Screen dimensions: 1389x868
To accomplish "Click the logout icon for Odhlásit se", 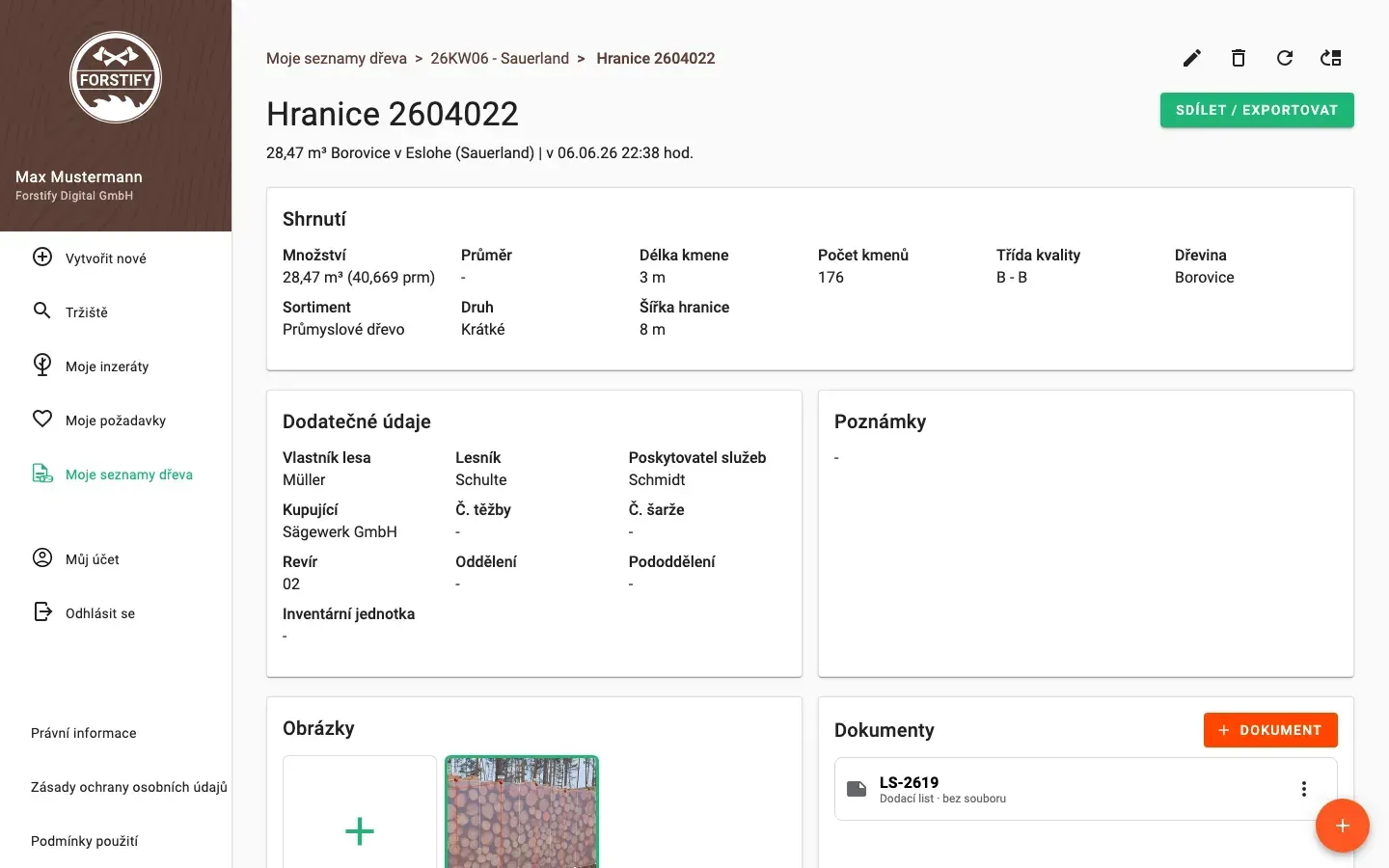I will [42, 612].
